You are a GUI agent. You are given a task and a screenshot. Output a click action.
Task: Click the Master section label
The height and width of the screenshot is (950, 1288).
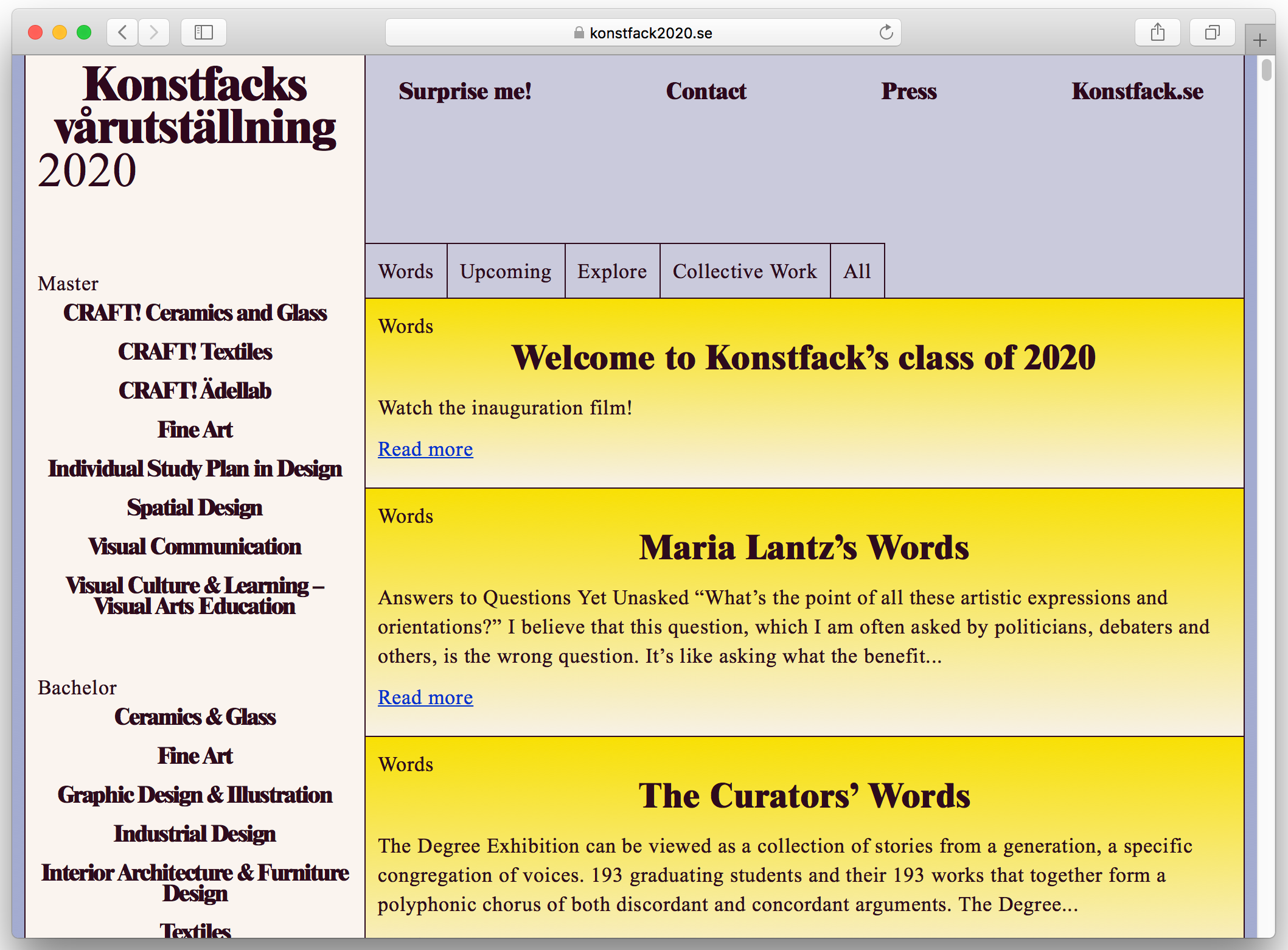(x=68, y=284)
